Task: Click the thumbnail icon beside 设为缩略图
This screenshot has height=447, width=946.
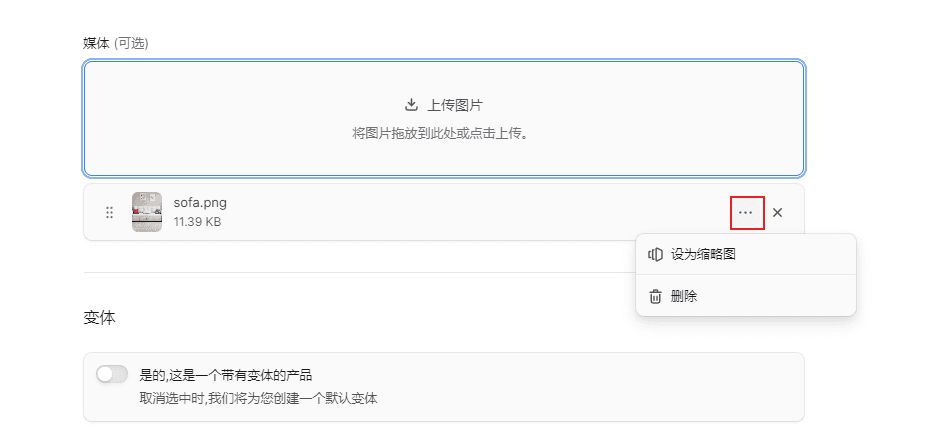Action: (655, 254)
